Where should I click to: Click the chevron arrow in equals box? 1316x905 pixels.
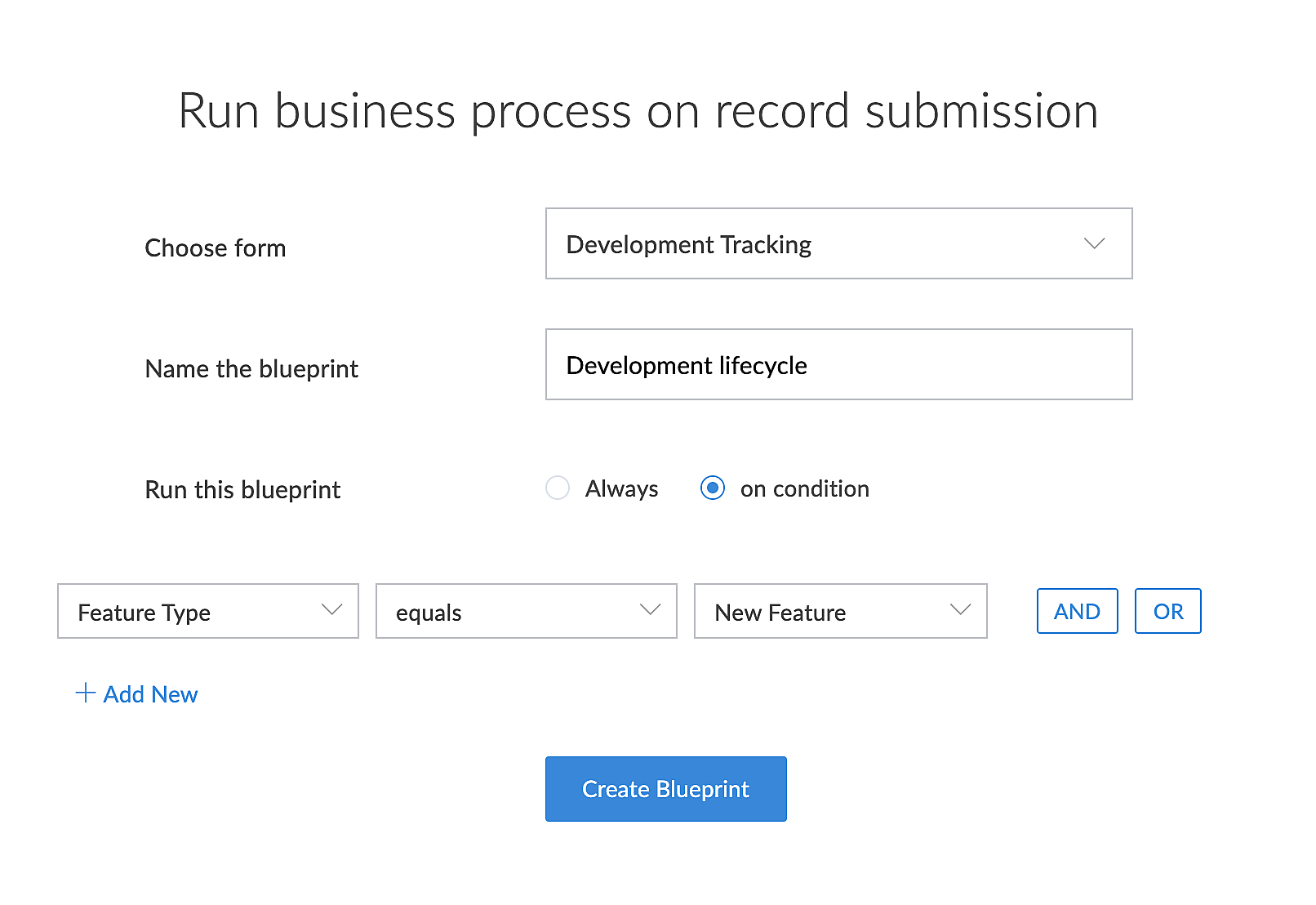650,610
